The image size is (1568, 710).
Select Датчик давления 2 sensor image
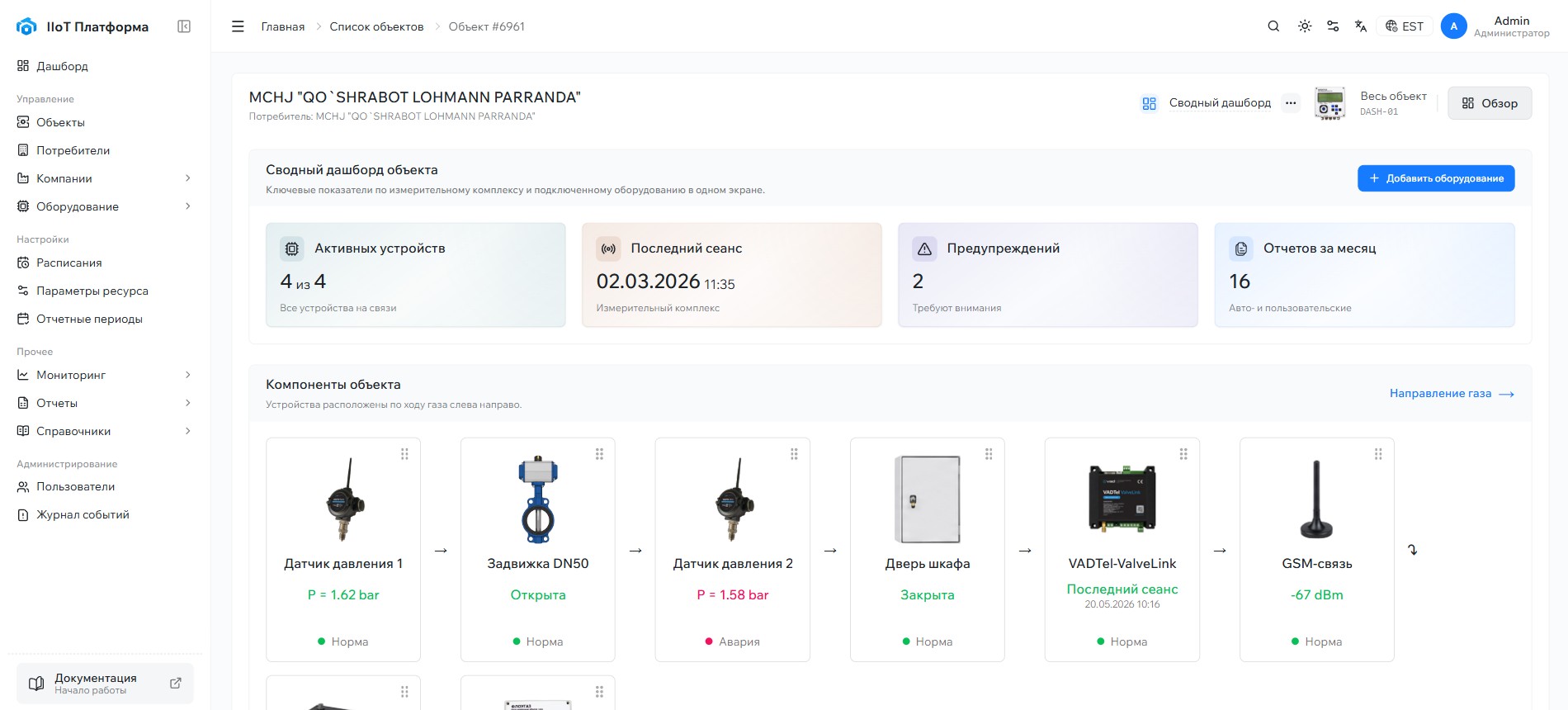pyautogui.click(x=734, y=499)
